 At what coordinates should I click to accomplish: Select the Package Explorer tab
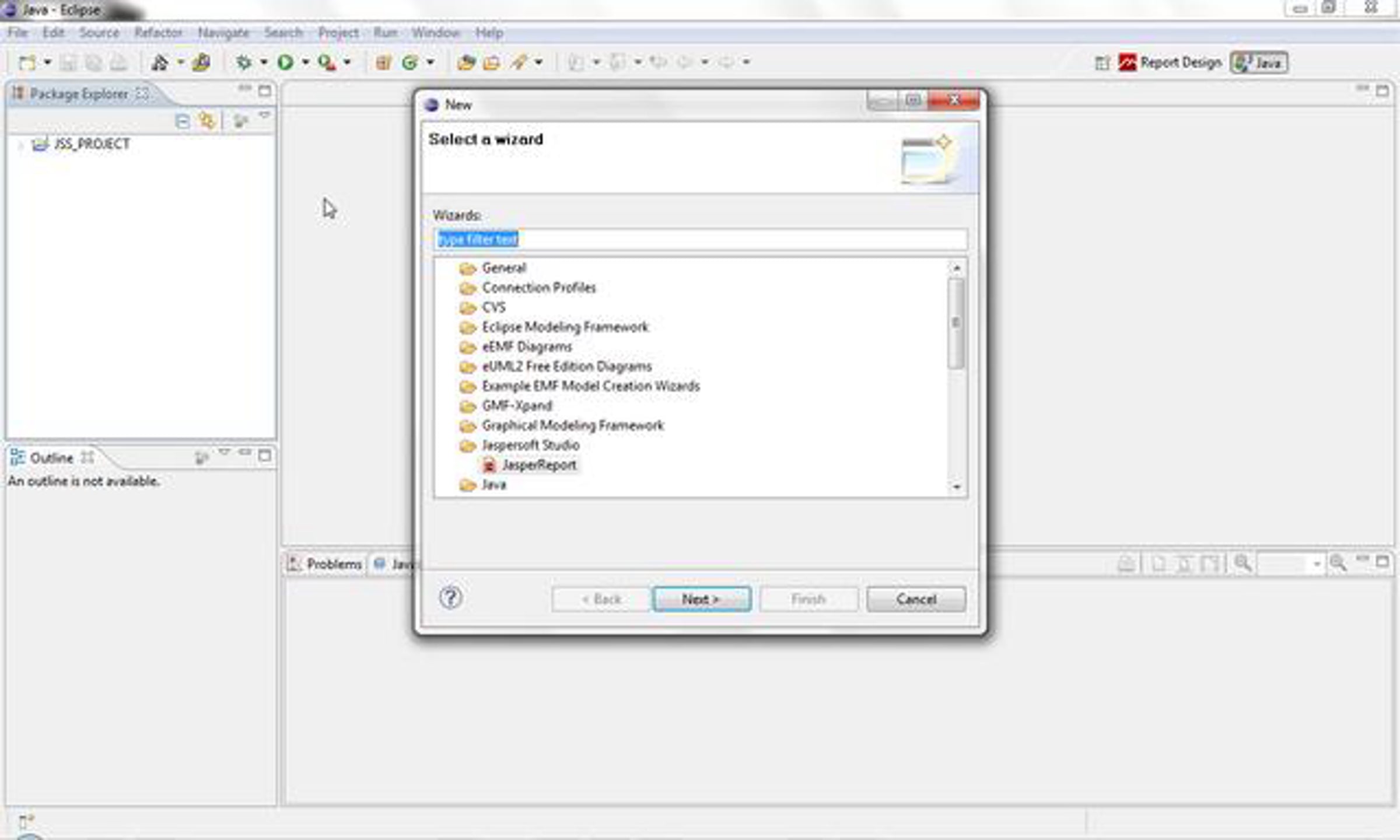tap(80, 94)
